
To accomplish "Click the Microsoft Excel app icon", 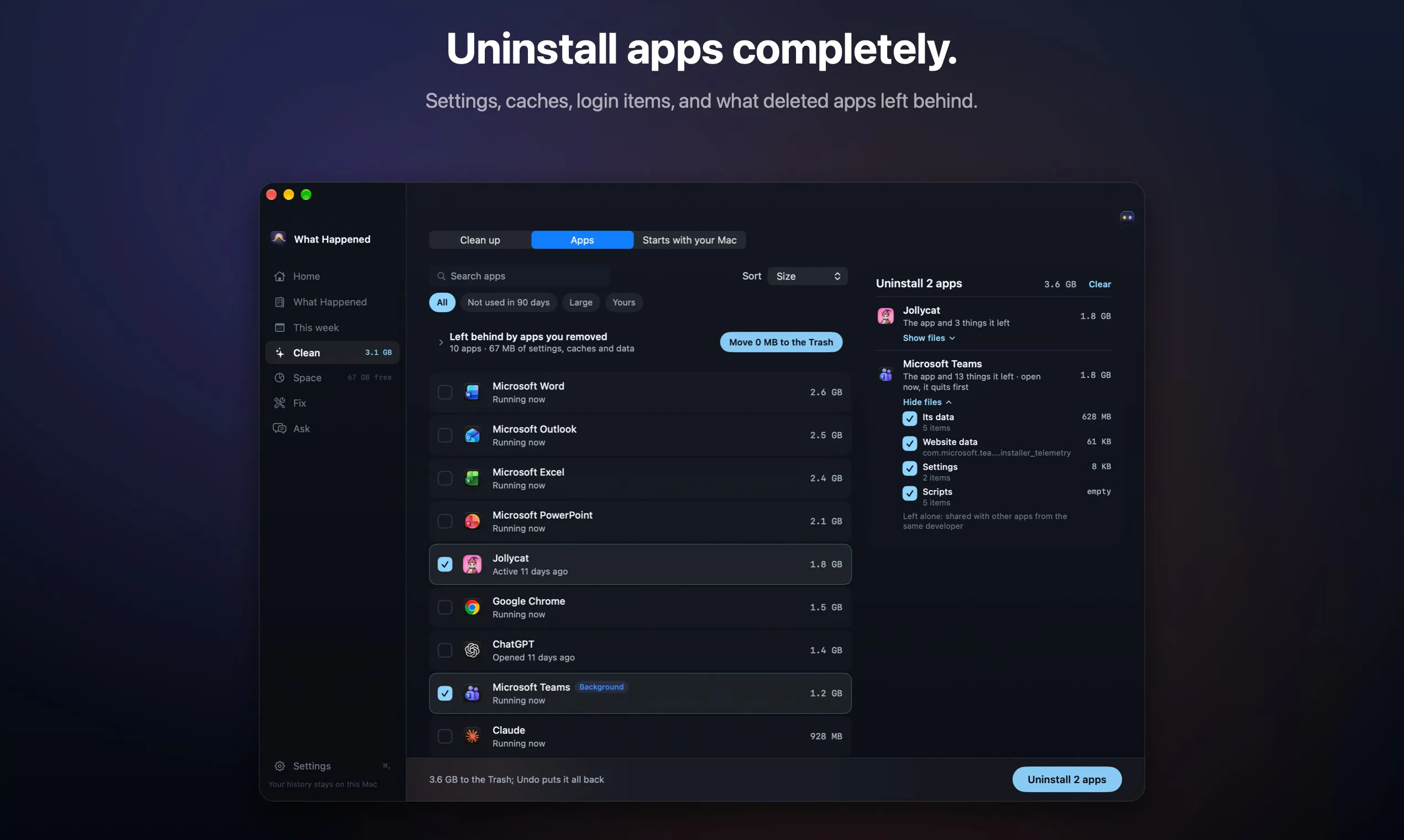I will click(x=472, y=478).
